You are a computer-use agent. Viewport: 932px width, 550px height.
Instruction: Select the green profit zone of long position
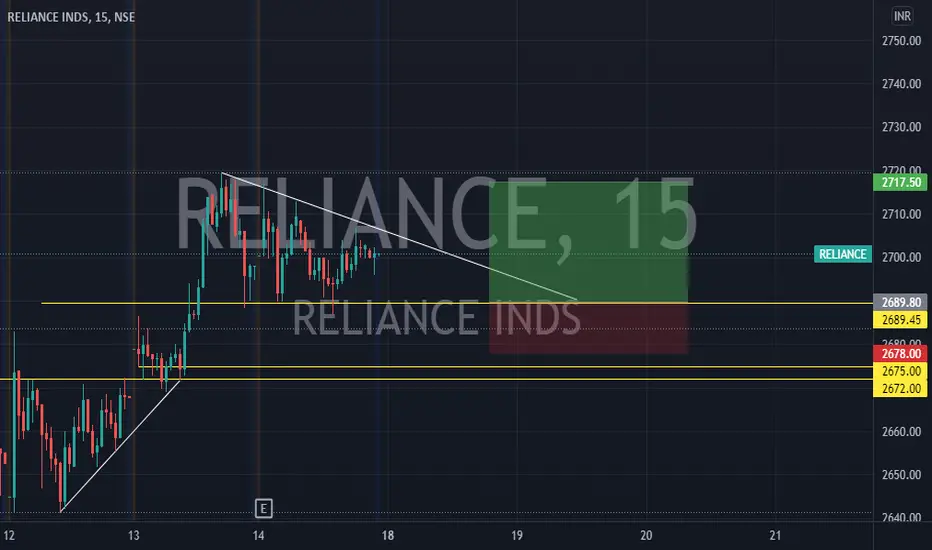click(588, 242)
